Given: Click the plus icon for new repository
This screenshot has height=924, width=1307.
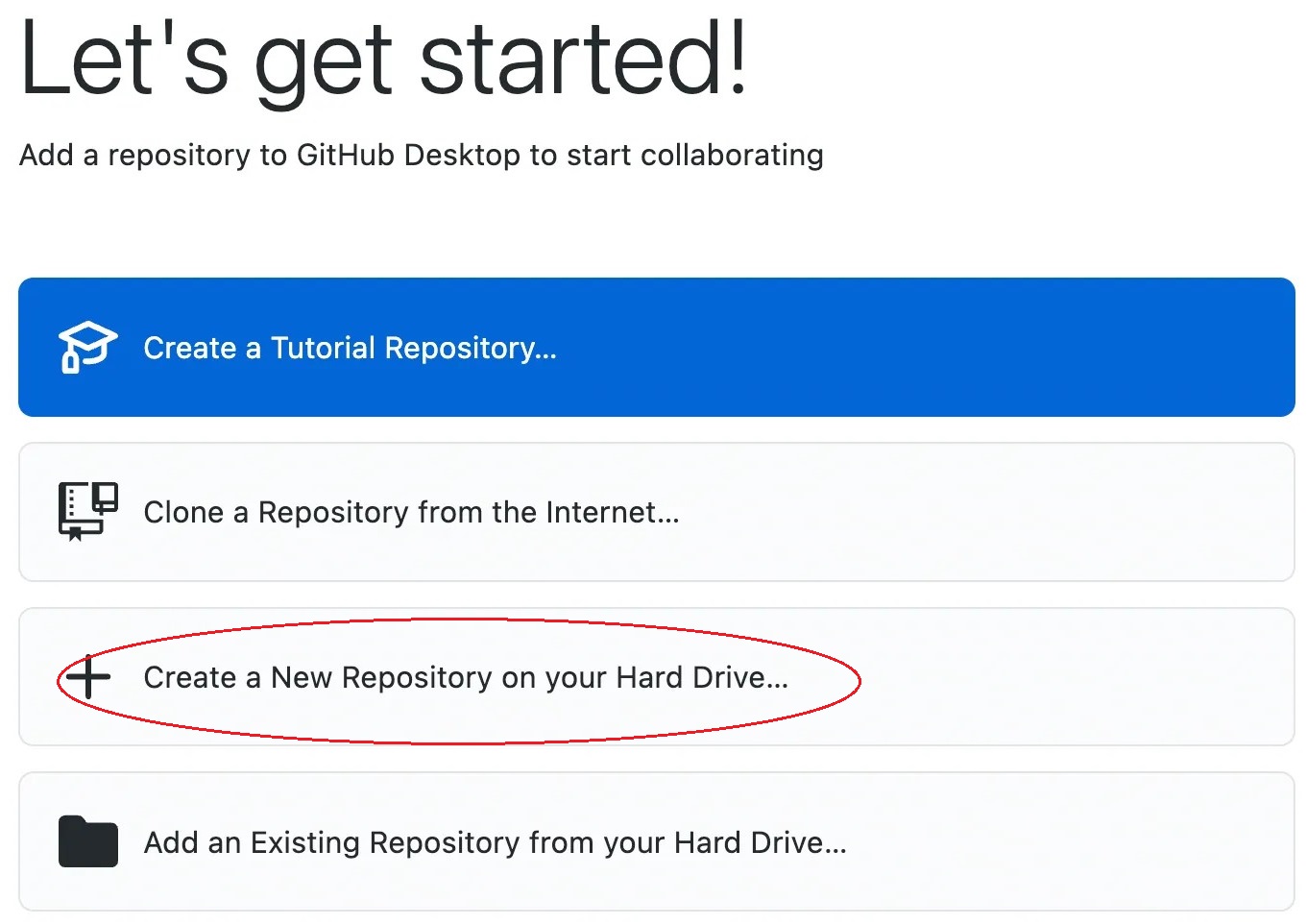Looking at the screenshot, I should [88, 676].
